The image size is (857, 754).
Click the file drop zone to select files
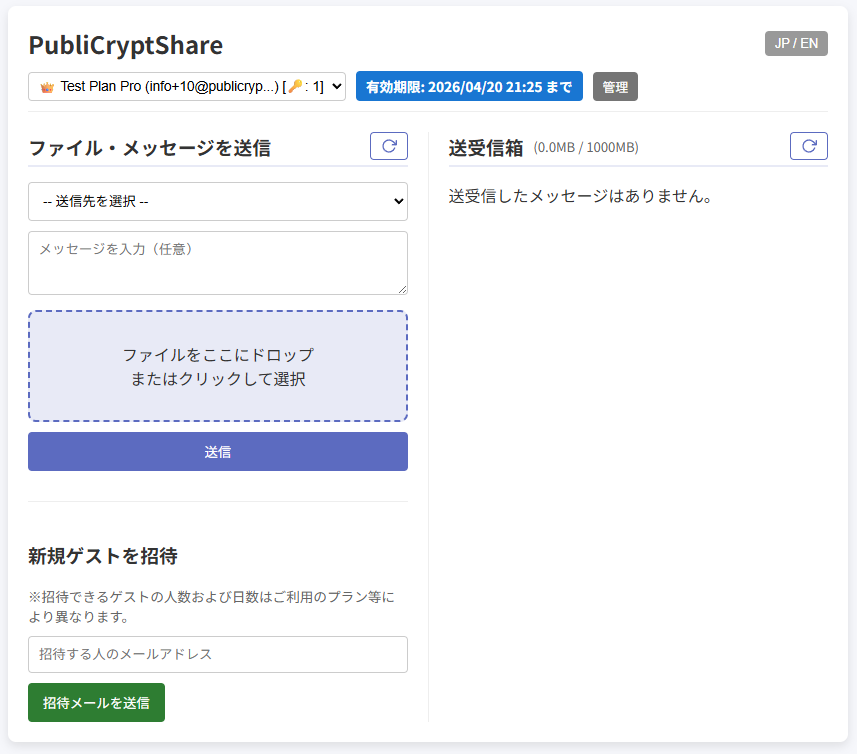click(218, 366)
